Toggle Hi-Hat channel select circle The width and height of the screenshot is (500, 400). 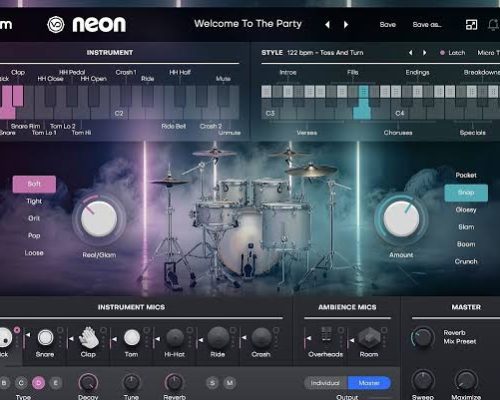tap(190, 330)
